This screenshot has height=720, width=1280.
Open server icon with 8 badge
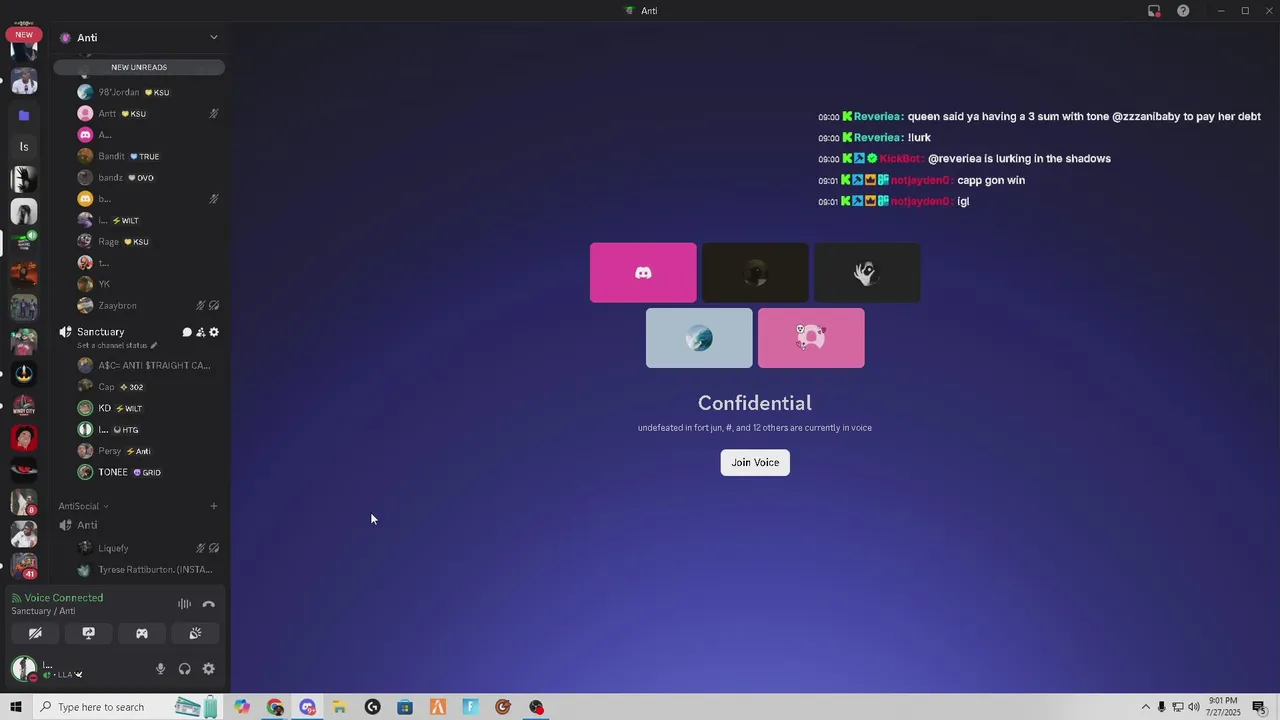point(24,502)
